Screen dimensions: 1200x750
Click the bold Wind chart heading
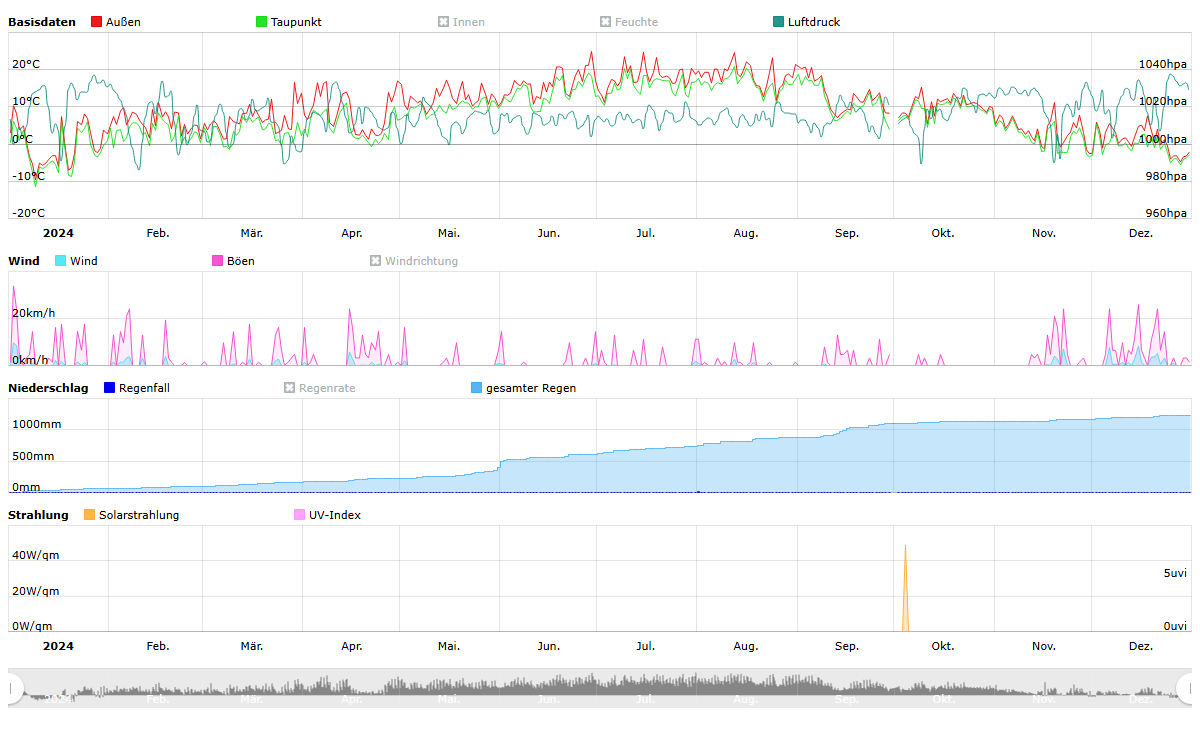[24, 261]
